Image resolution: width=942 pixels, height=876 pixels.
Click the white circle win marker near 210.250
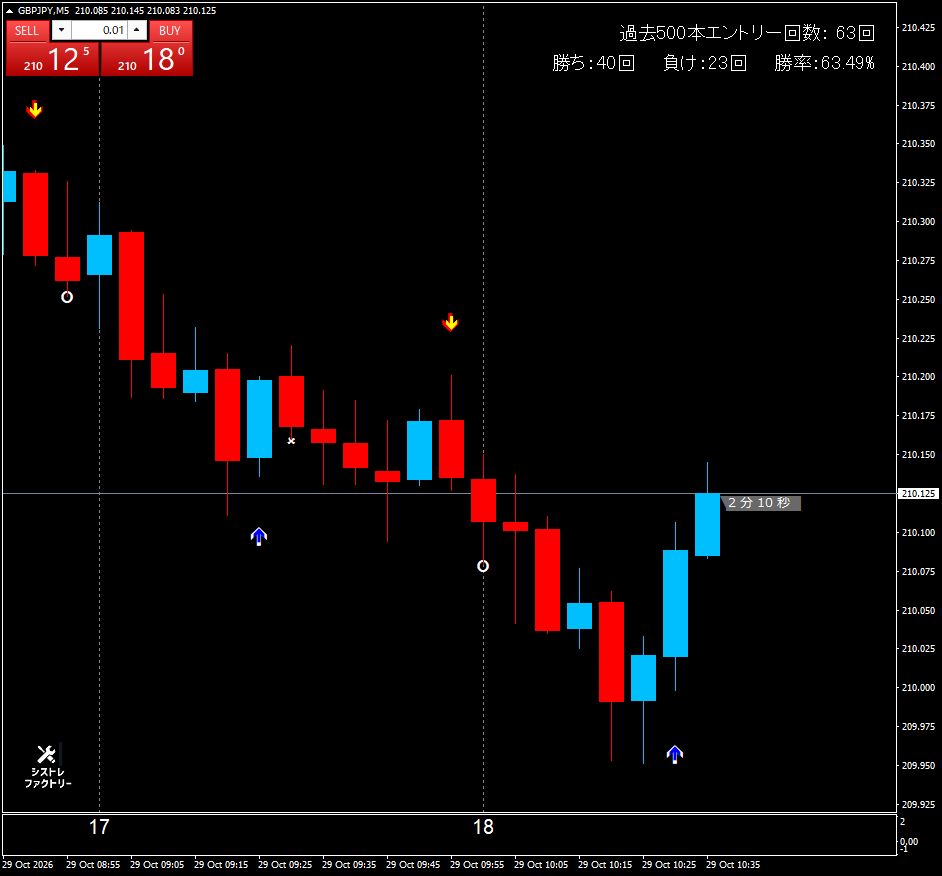point(67,297)
